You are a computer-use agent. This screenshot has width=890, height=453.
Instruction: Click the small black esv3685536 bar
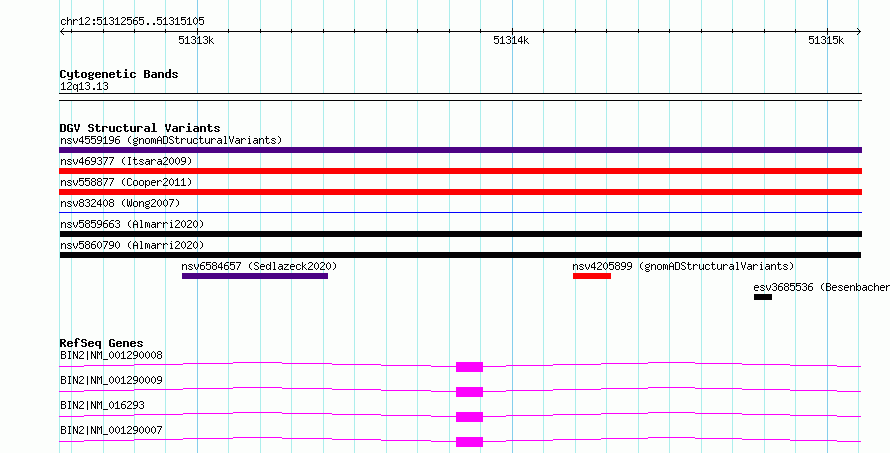coord(763,297)
